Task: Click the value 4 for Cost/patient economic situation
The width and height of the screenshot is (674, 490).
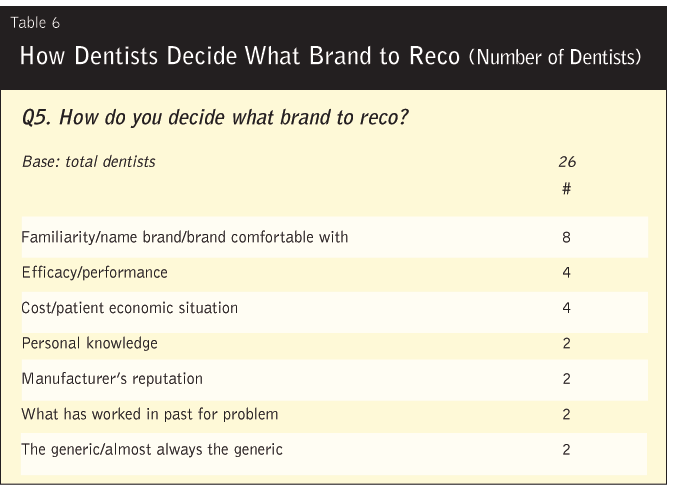Action: pos(566,308)
